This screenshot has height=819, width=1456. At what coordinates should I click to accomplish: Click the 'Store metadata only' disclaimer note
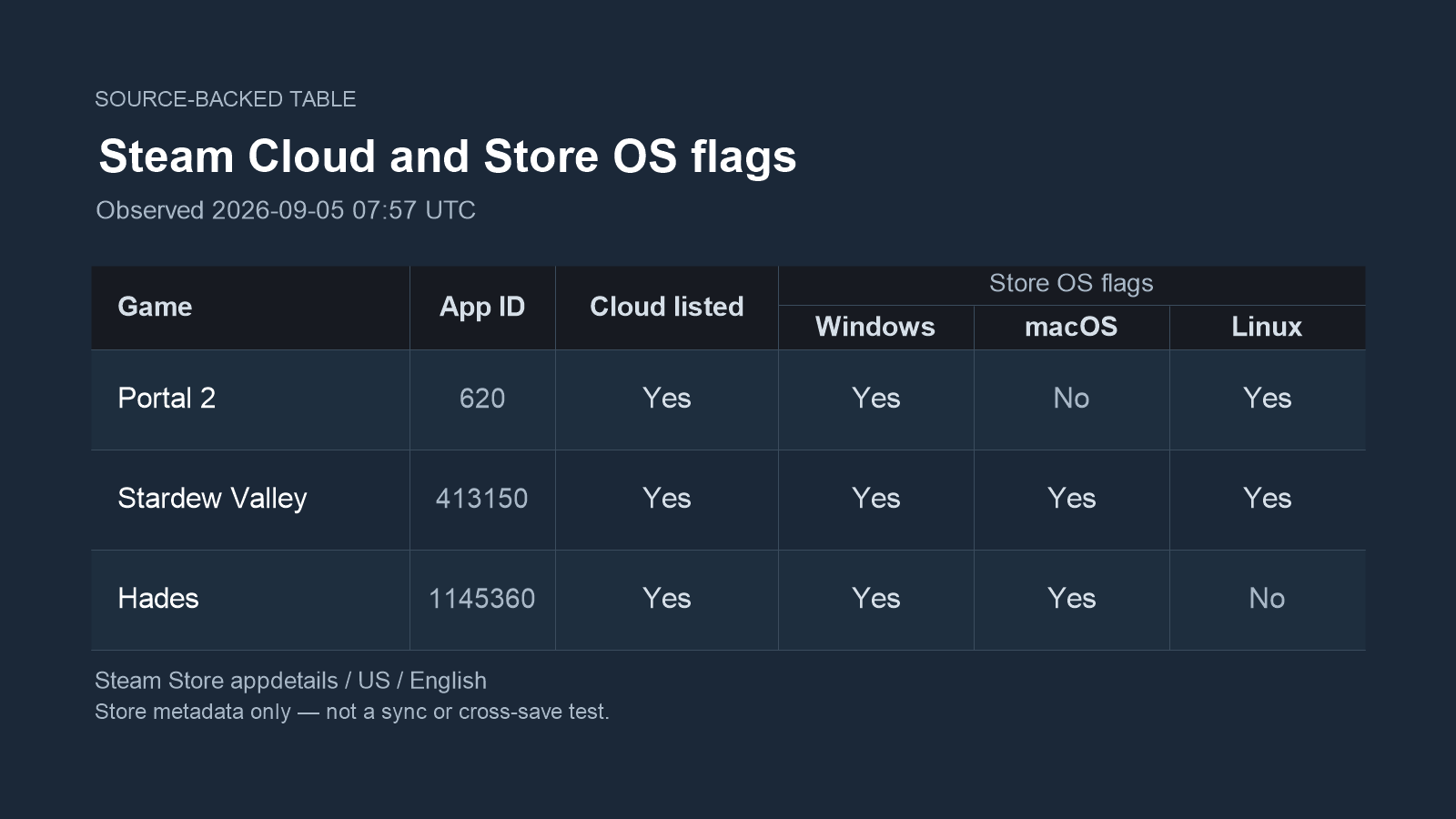[352, 712]
